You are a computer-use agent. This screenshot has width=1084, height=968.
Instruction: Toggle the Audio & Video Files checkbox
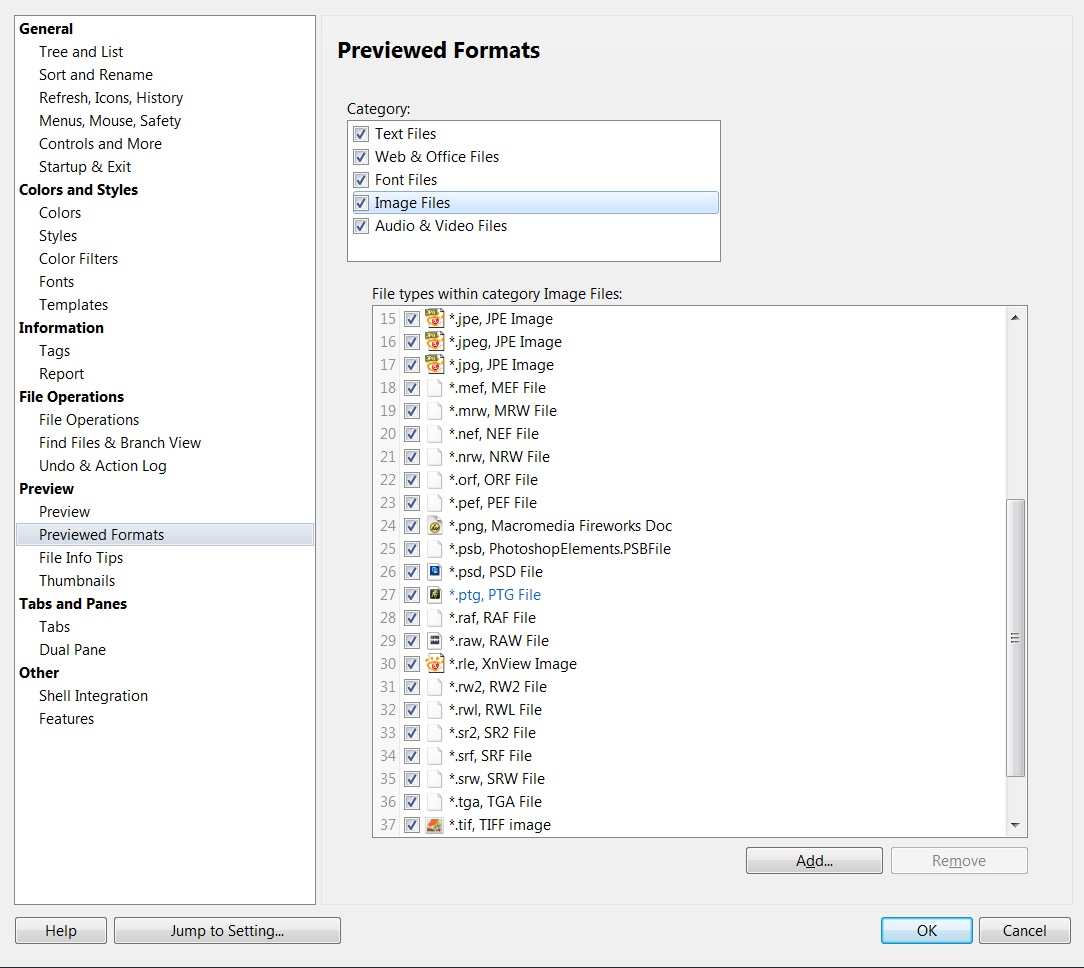(x=361, y=226)
